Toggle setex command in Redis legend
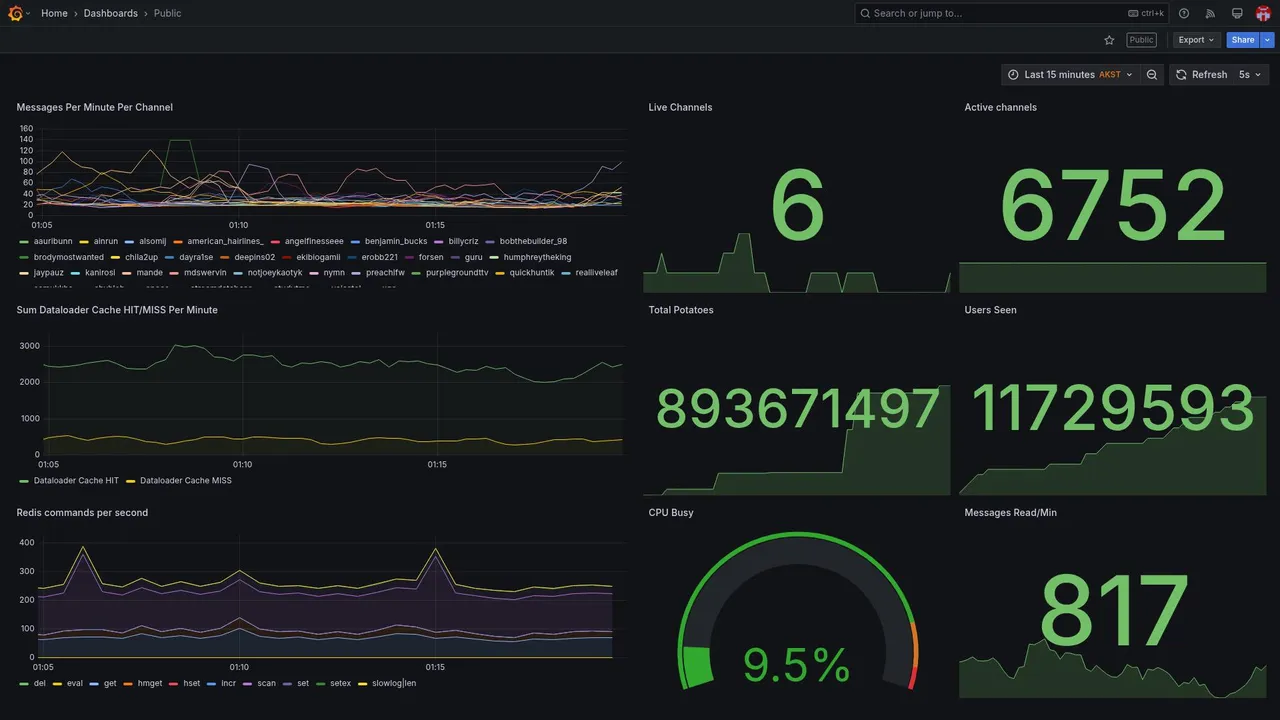This screenshot has height=720, width=1280. [341, 684]
